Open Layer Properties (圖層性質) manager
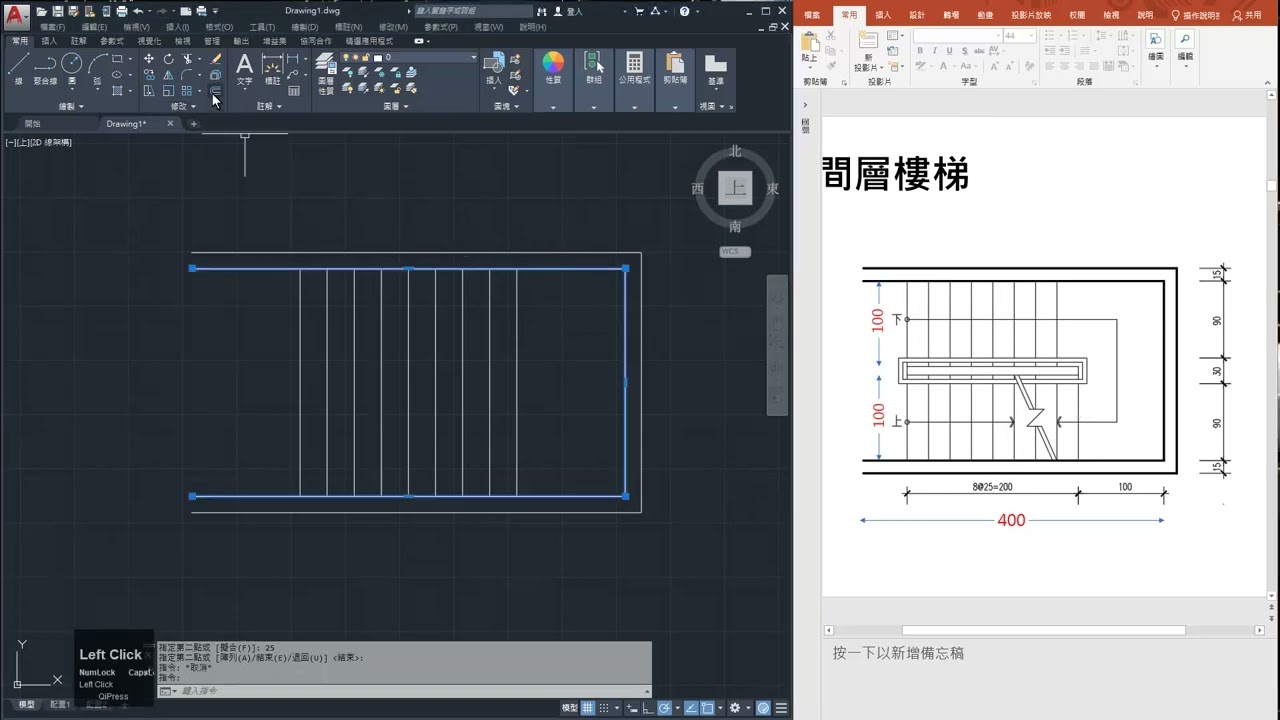This screenshot has height=720, width=1280. (326, 73)
